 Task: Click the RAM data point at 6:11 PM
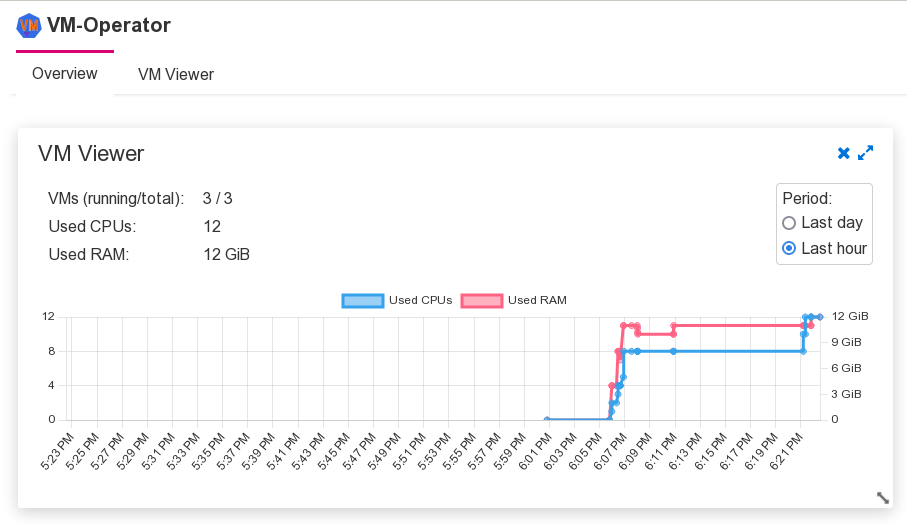(x=674, y=326)
